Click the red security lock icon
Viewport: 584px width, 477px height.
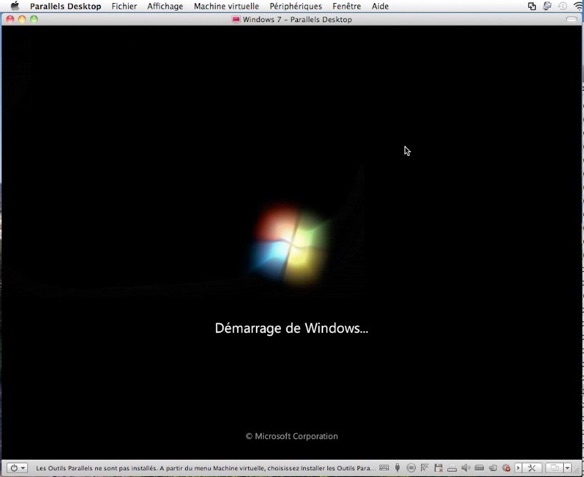point(506,468)
